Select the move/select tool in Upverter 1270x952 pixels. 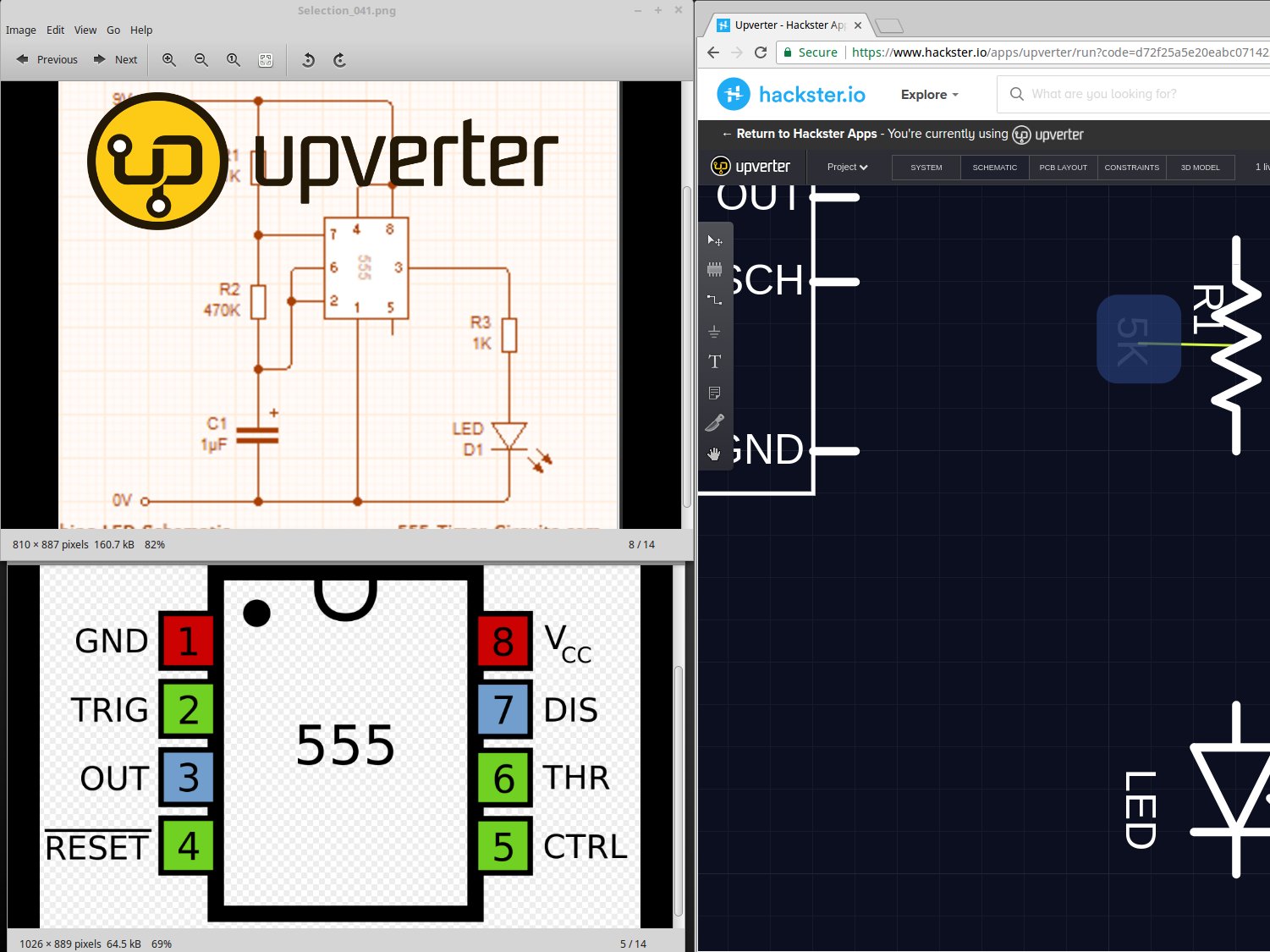click(715, 240)
